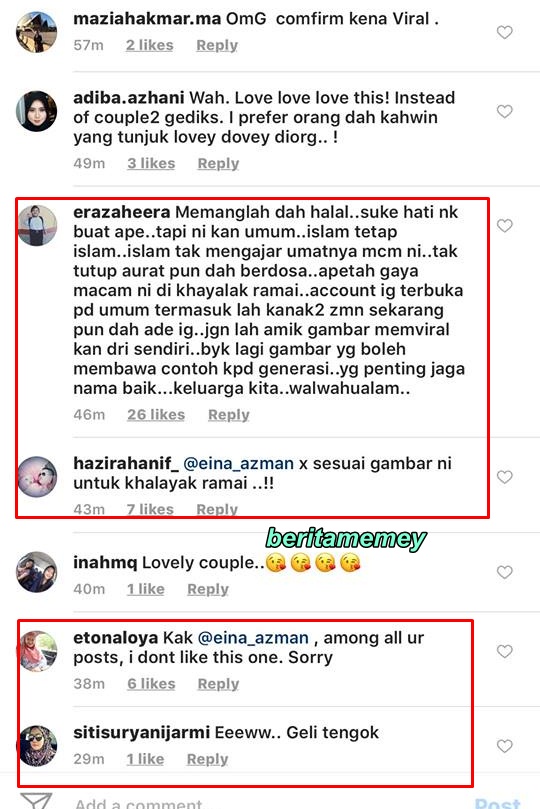
Task: Tap heart beside etonaloya's comment
Action: click(504, 651)
